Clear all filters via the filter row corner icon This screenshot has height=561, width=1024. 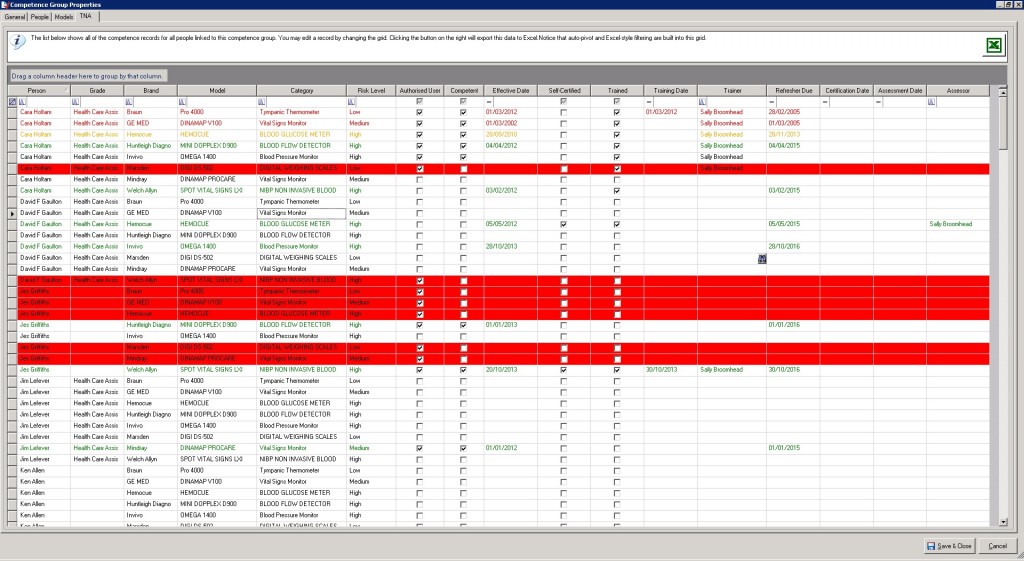point(12,102)
